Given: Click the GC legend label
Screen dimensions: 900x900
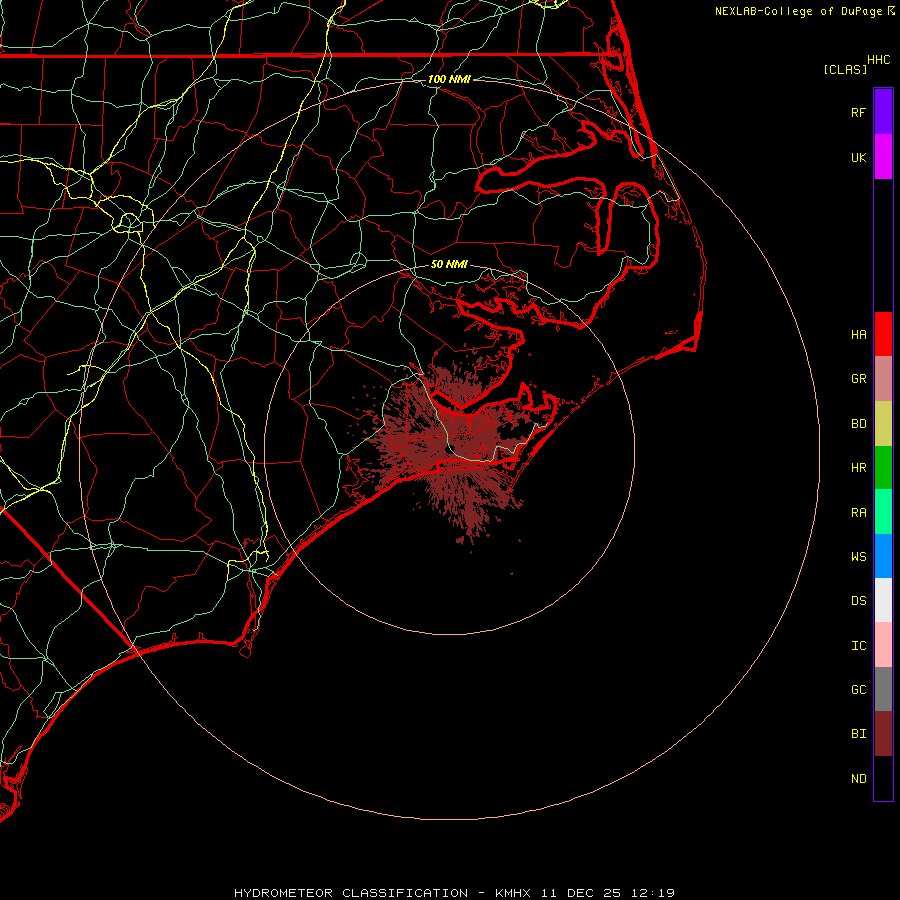Looking at the screenshot, I should click(x=859, y=690).
